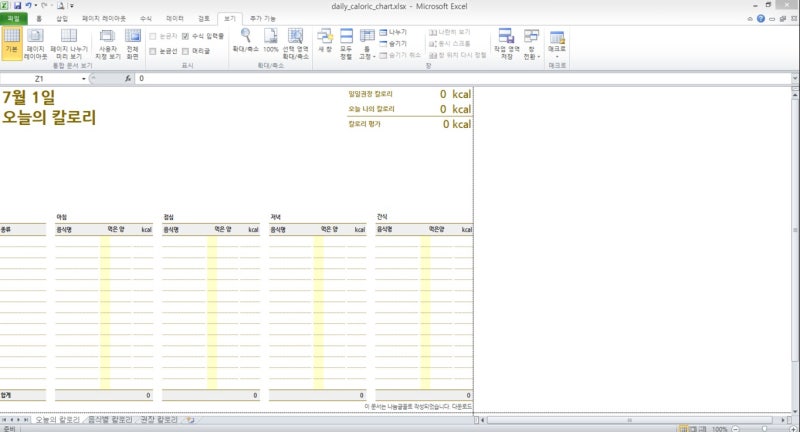
Task: Open the Formulas (수식) ribbon tab
Action: pos(146,18)
